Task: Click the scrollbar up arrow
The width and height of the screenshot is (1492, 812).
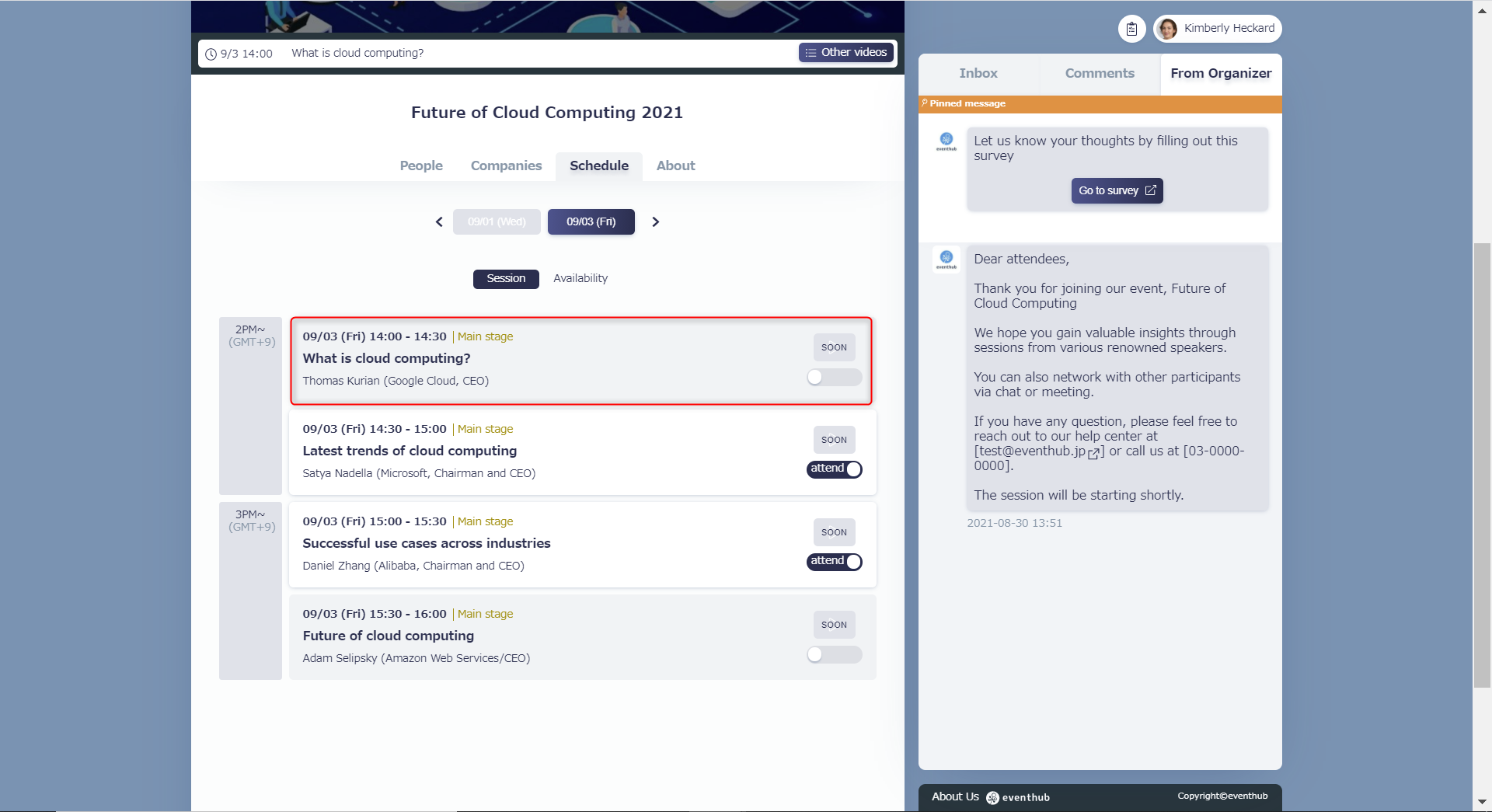Action: (x=1482, y=11)
